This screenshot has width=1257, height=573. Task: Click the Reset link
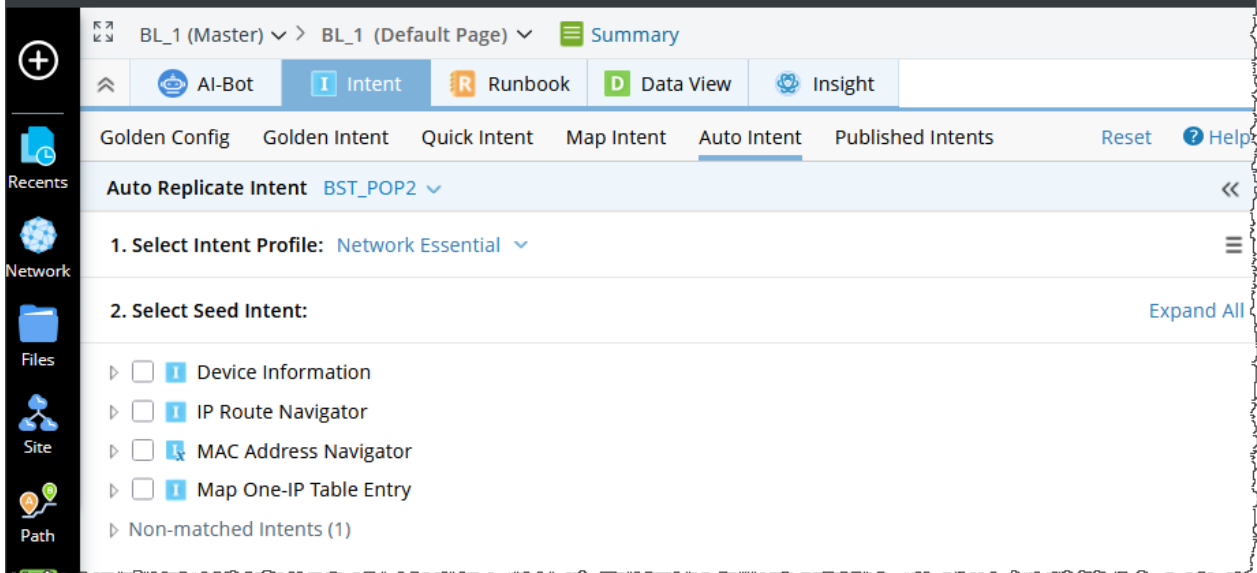[x=1126, y=138]
